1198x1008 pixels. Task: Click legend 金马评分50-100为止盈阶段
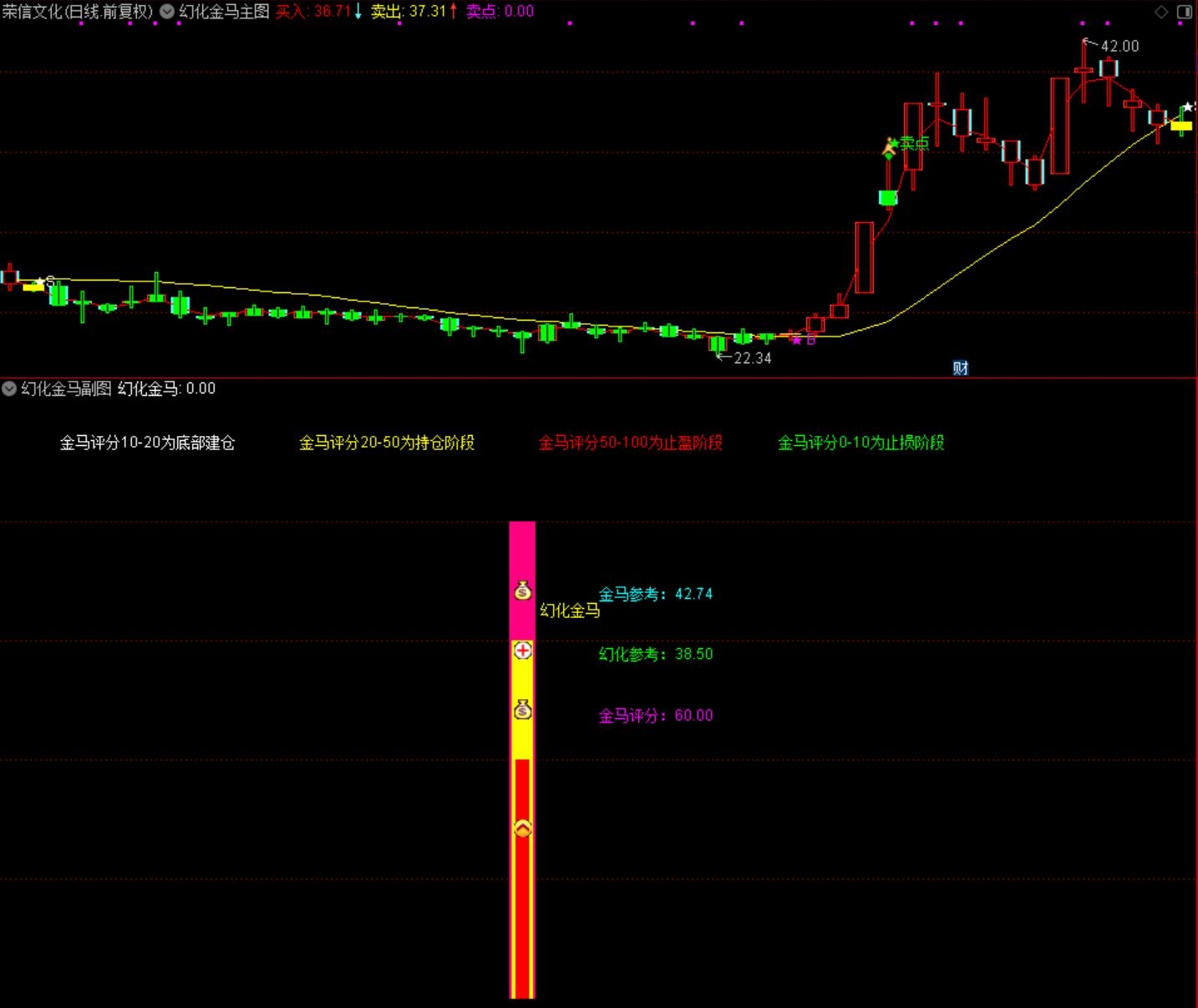631,443
